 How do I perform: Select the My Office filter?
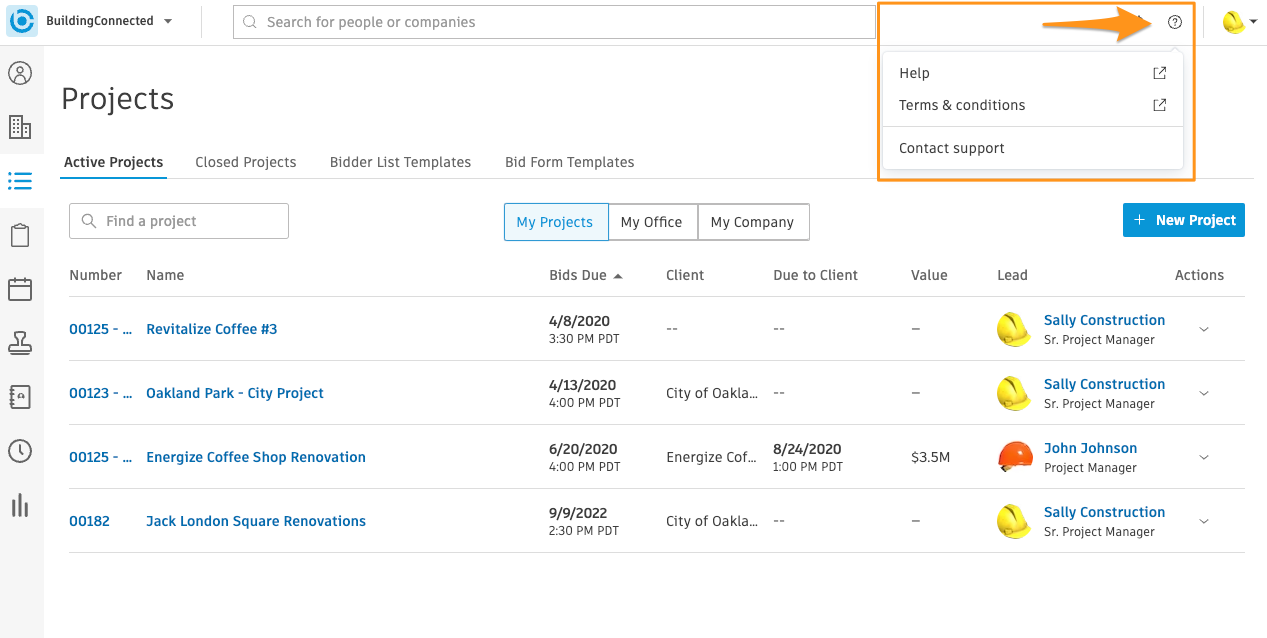pyautogui.click(x=651, y=222)
